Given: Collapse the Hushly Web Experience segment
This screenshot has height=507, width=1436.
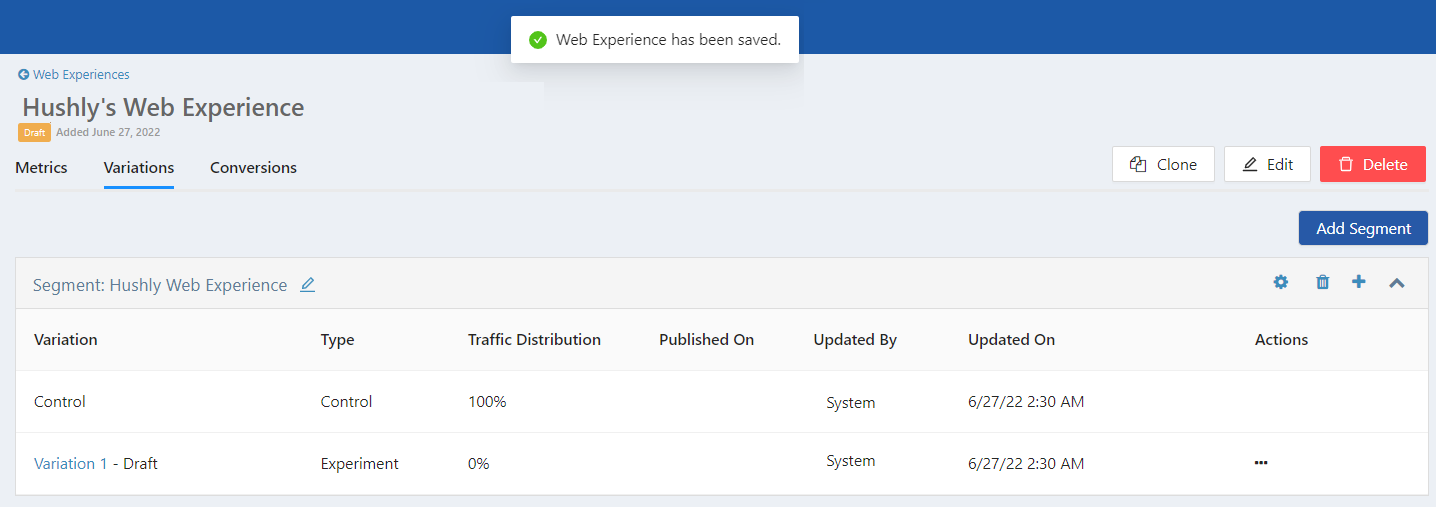Looking at the screenshot, I should tap(1397, 283).
